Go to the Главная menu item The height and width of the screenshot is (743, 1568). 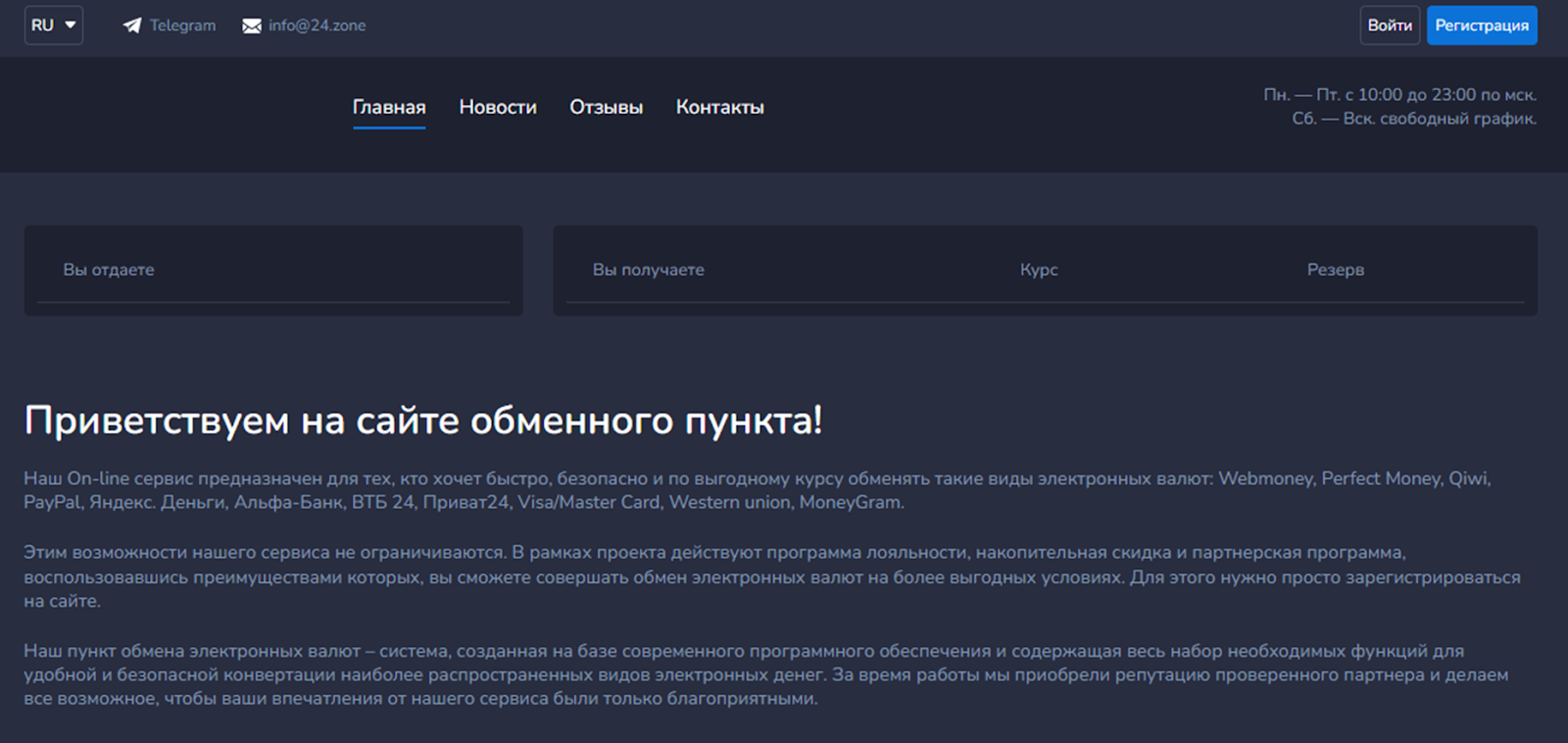pos(389,107)
